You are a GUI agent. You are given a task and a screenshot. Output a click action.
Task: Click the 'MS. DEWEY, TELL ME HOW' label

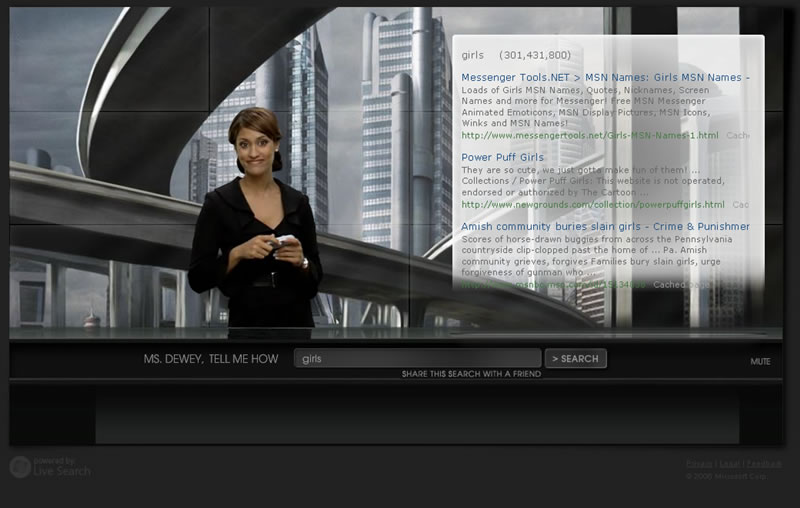click(x=211, y=359)
